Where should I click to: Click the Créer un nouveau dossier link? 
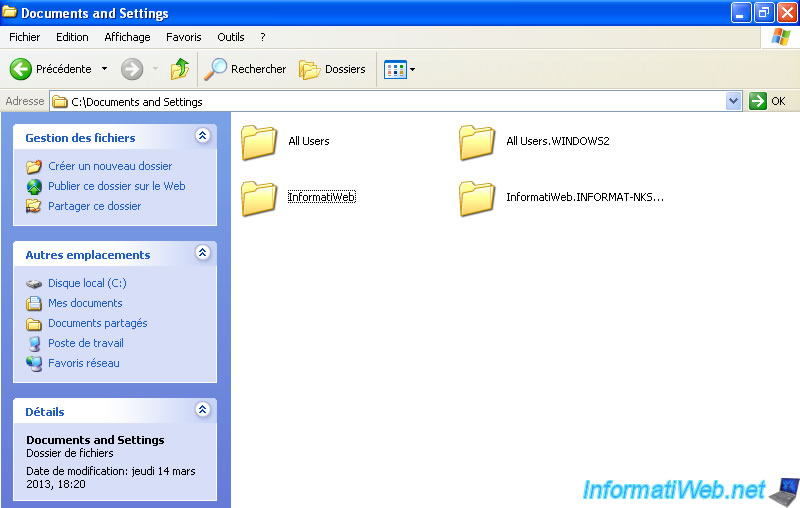click(x=110, y=166)
